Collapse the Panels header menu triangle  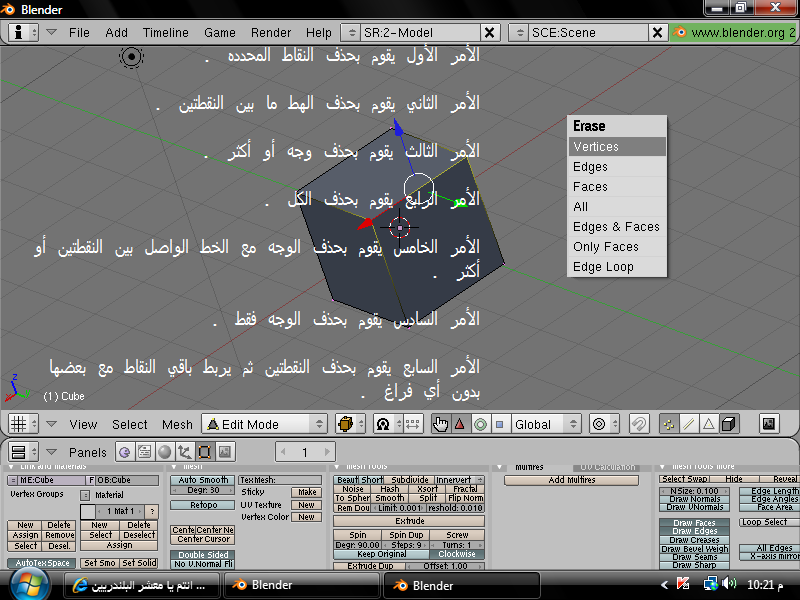tap(51, 452)
